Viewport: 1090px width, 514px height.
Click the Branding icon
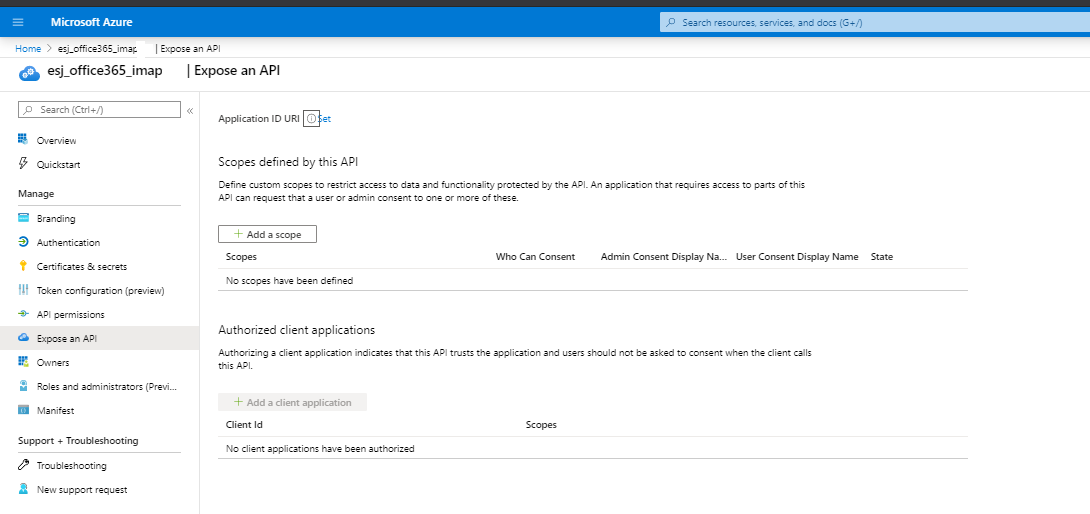[x=24, y=218]
